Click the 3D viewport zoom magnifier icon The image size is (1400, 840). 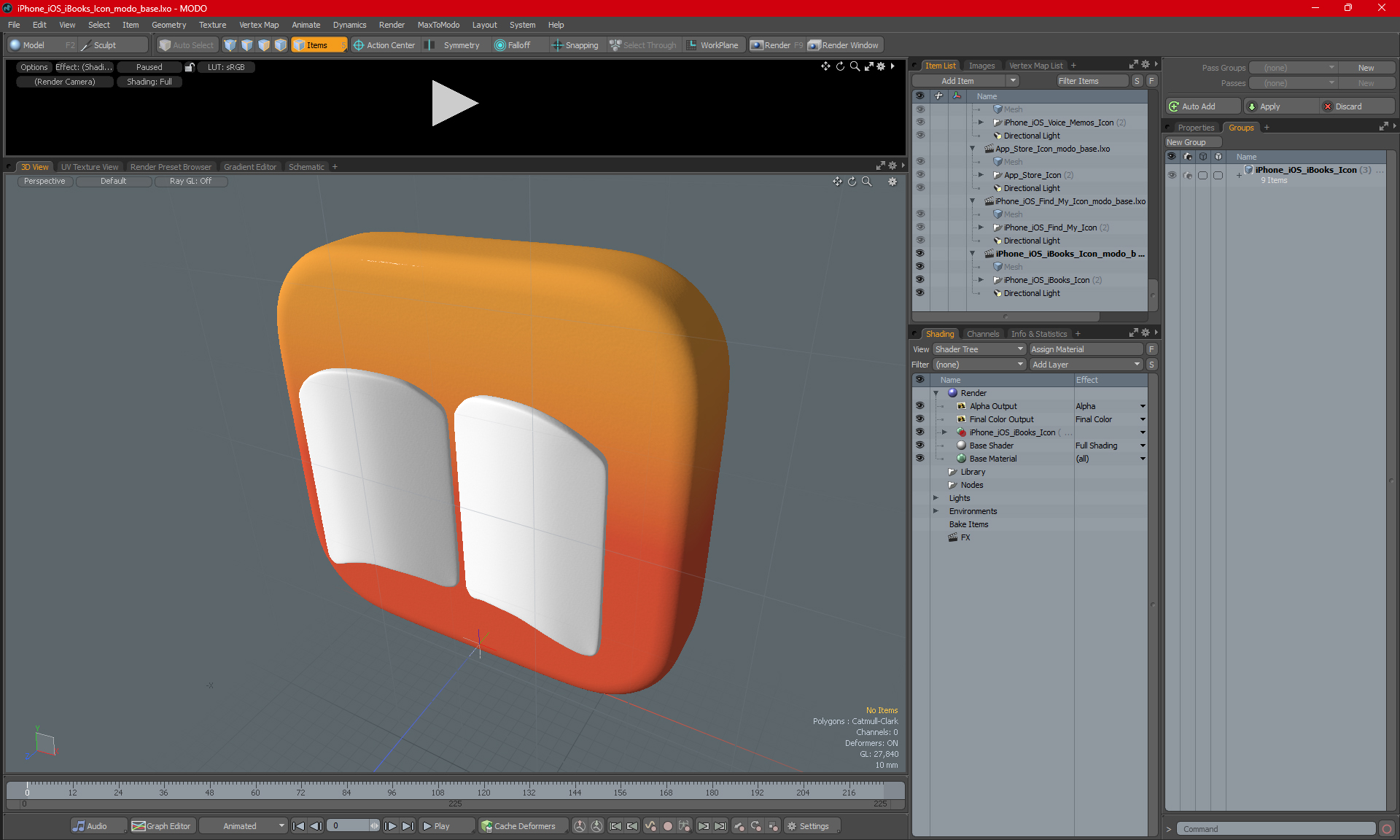pyautogui.click(x=867, y=182)
